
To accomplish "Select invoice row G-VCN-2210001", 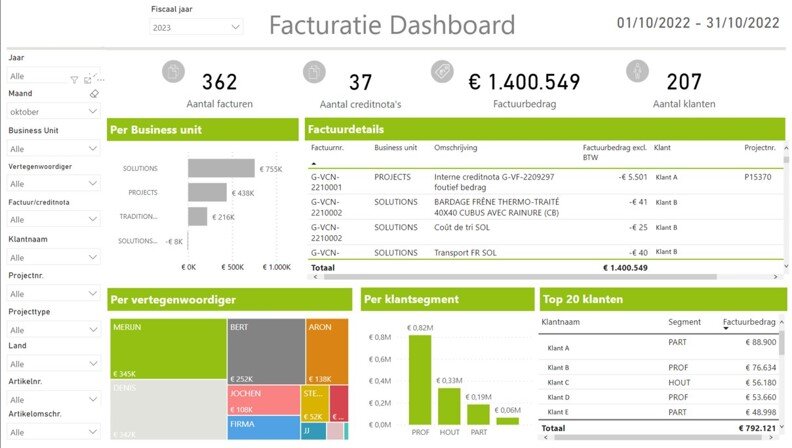I will point(547,182).
